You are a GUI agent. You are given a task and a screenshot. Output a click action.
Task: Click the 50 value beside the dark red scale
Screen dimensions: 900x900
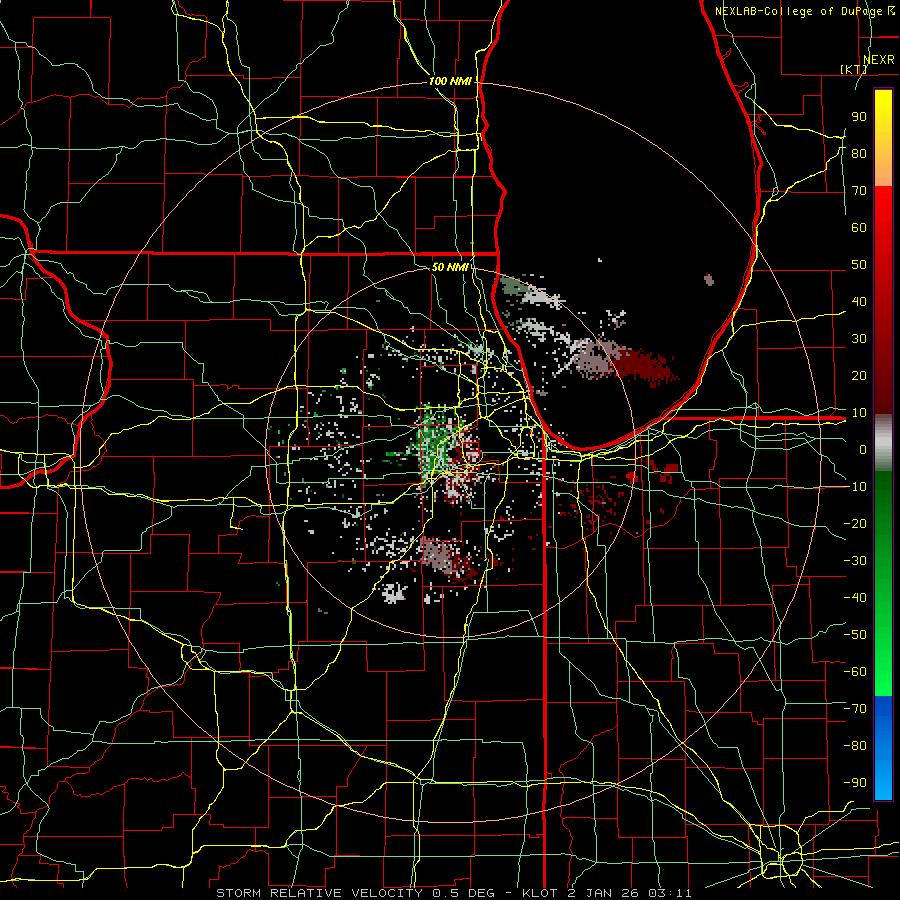859,265
